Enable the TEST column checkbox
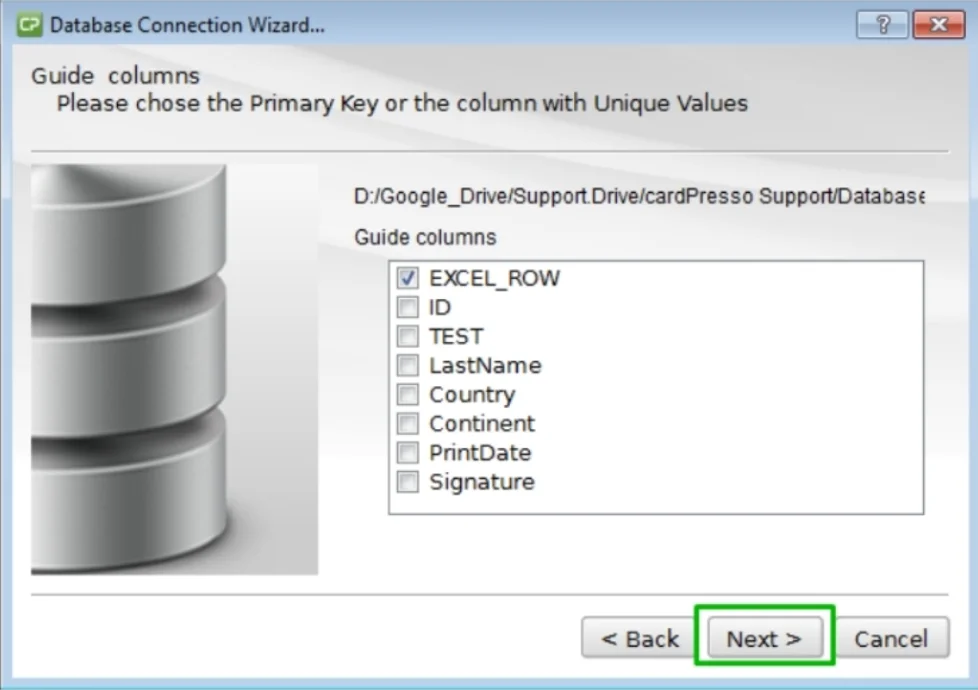The image size is (978, 690). 408,336
